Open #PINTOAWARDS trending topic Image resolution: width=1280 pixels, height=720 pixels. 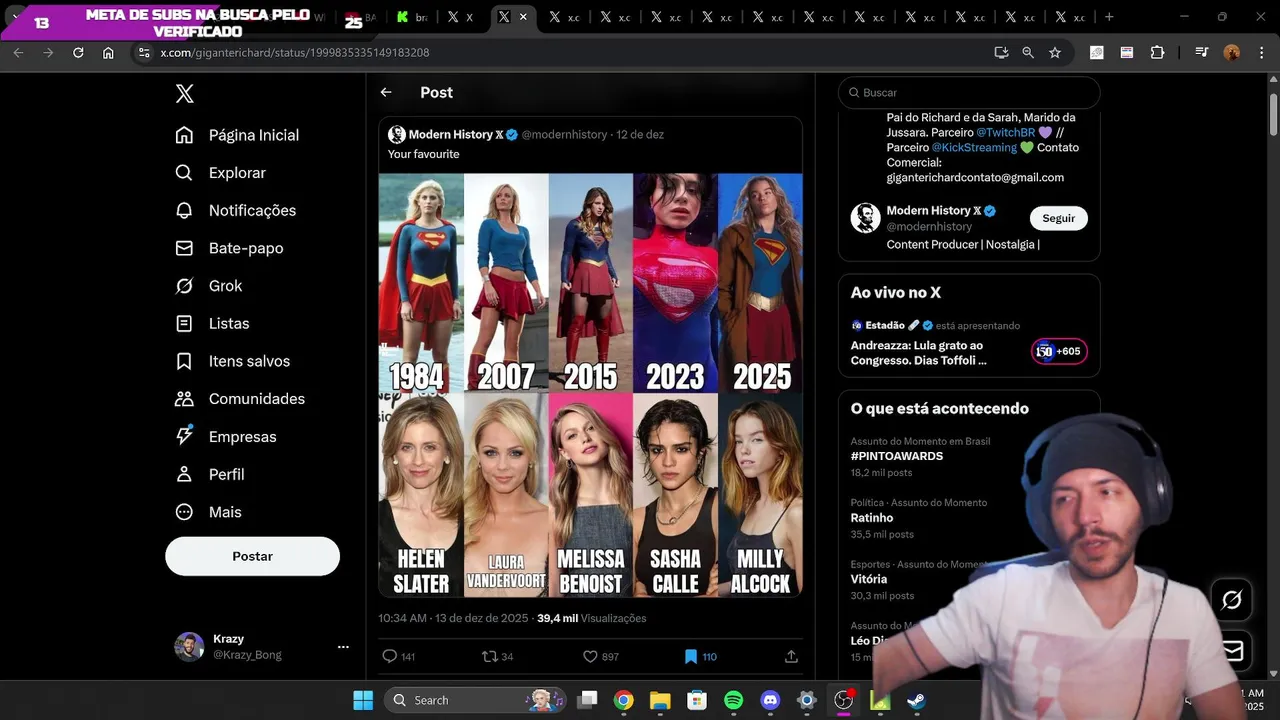click(x=897, y=456)
